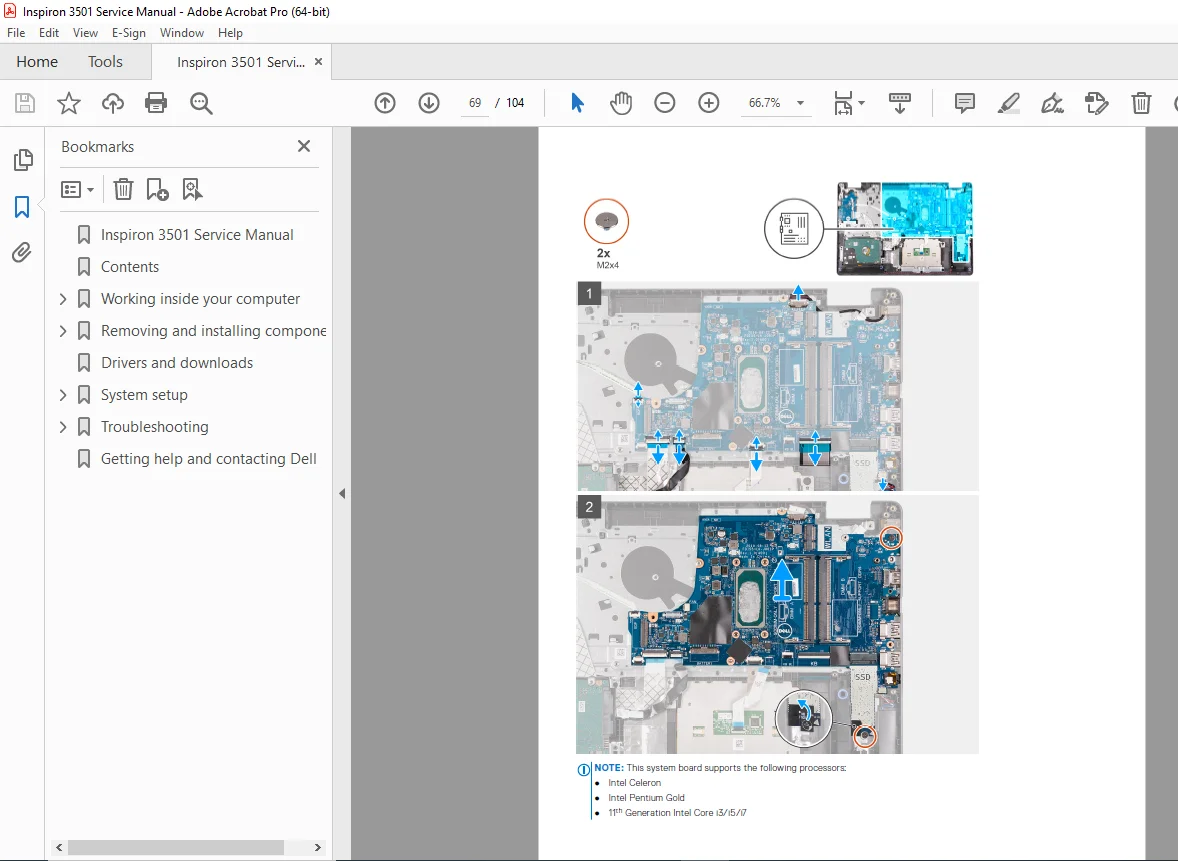
Task: Open the bookmarks options menu dropdown
Action: (x=77, y=189)
